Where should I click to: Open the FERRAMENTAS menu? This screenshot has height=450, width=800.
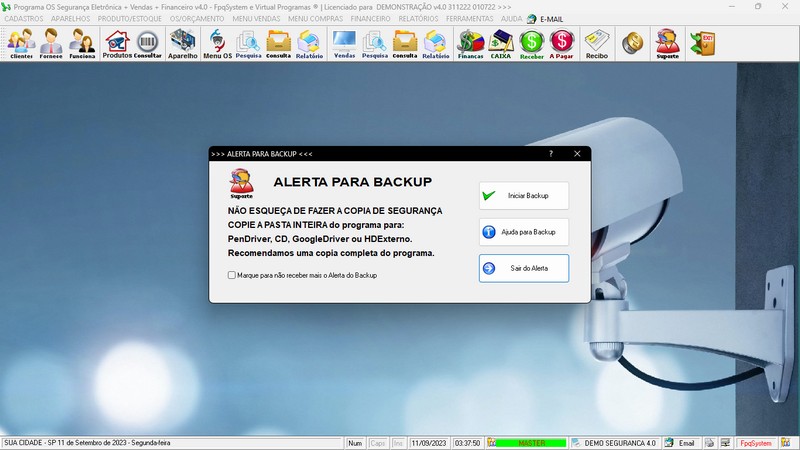tap(469, 18)
